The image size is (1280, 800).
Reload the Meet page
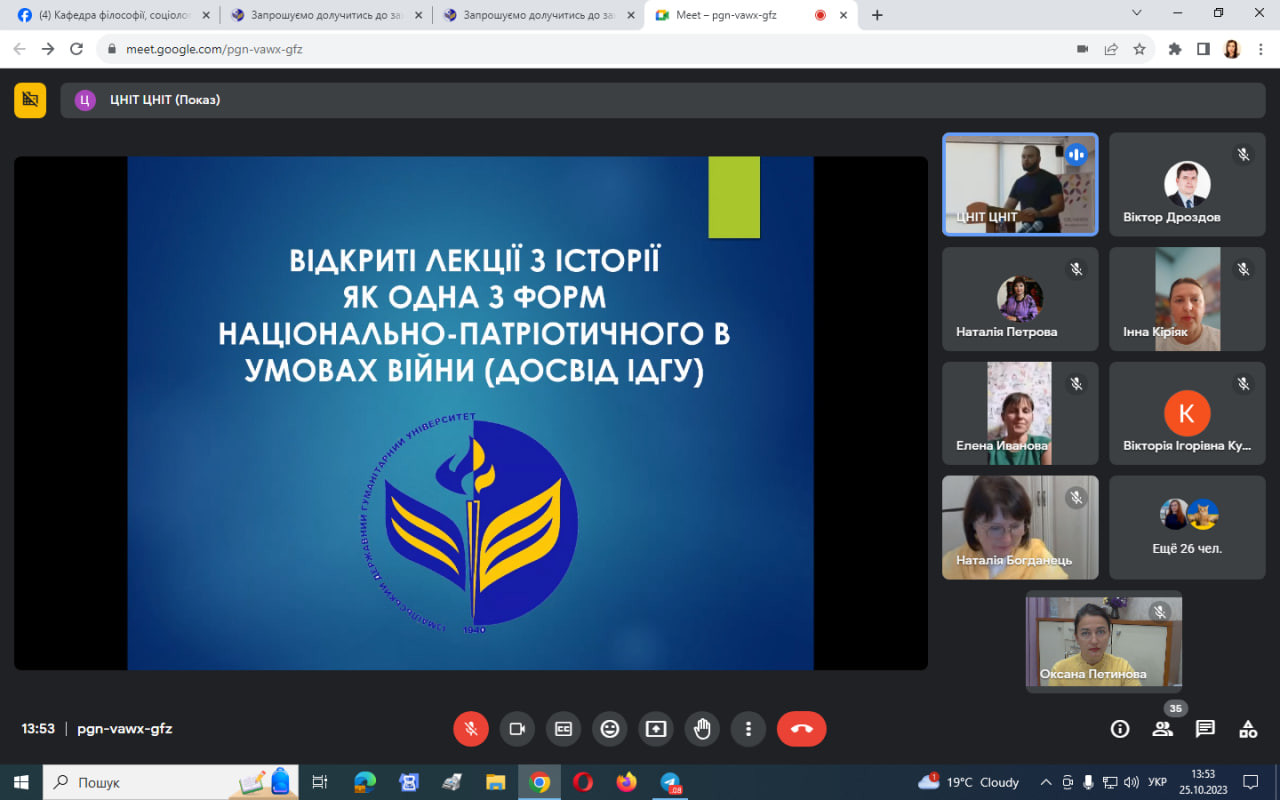click(77, 49)
